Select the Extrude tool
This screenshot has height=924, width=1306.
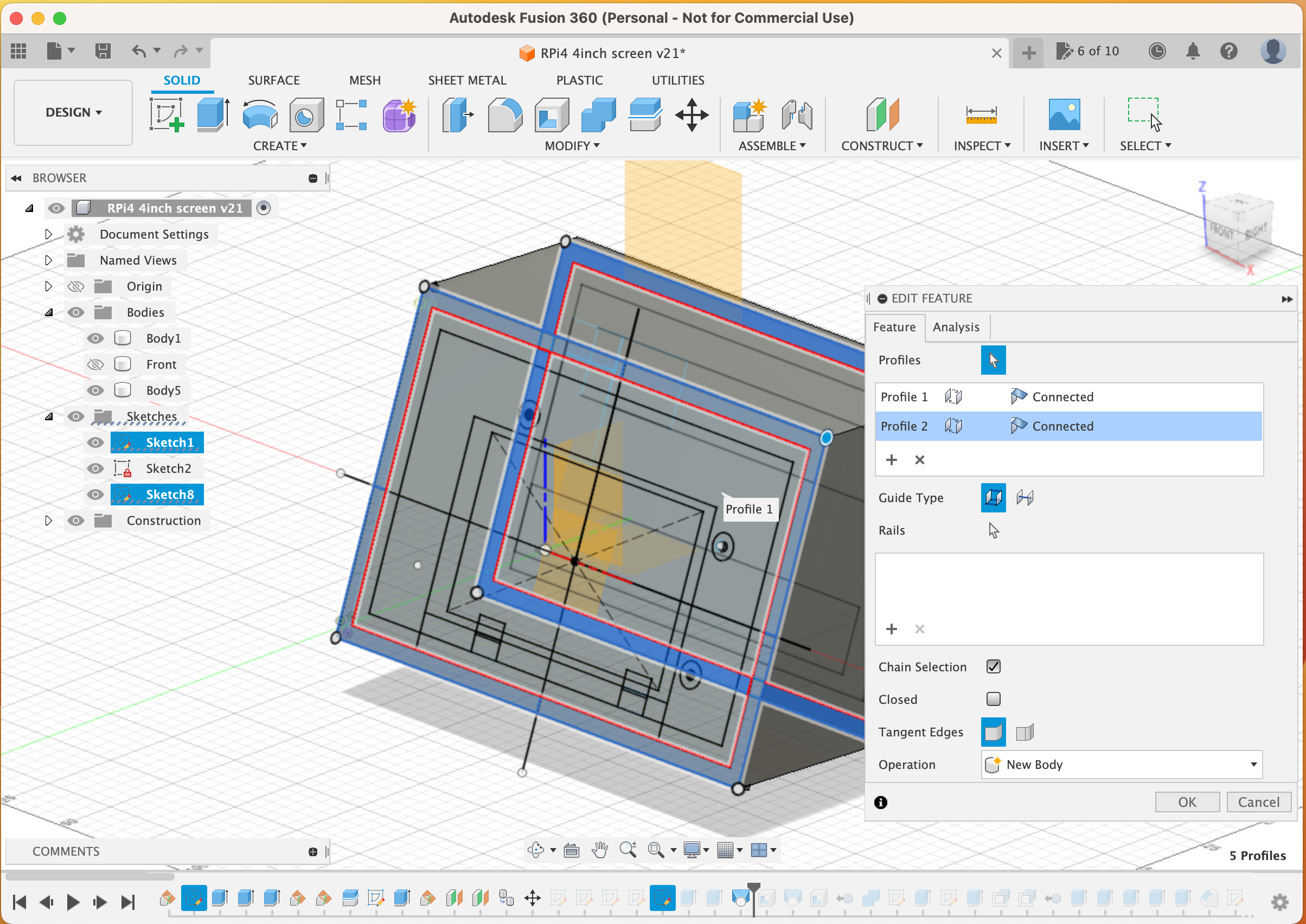tap(213, 114)
